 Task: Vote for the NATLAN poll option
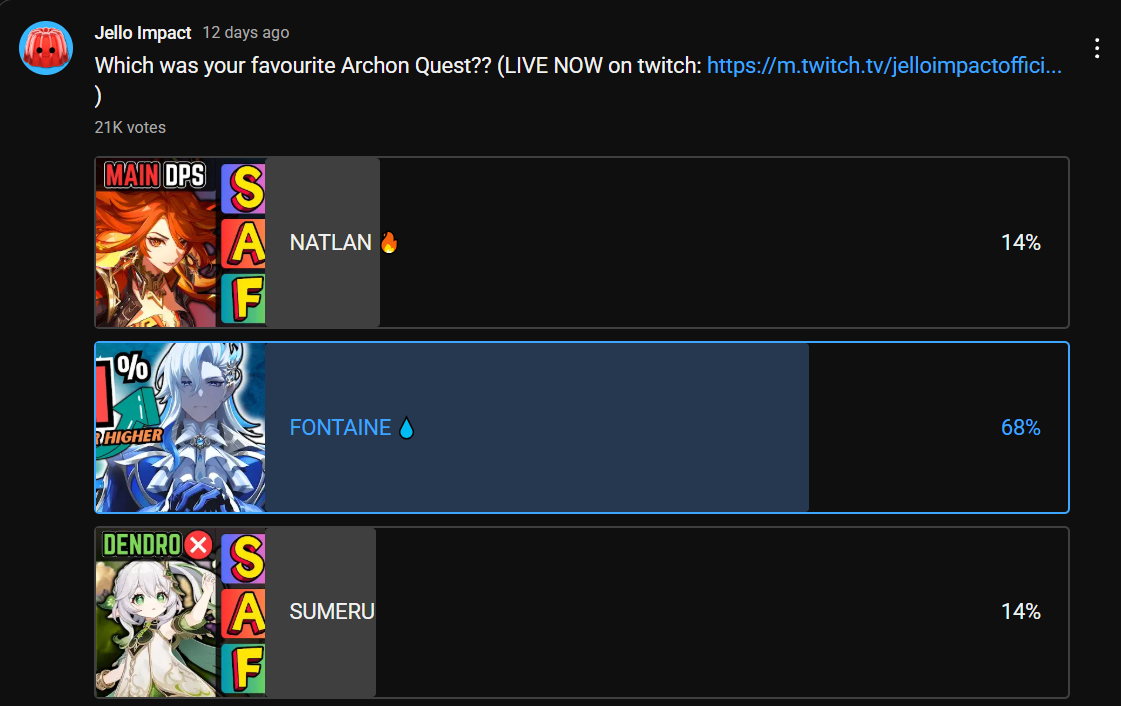pos(582,242)
